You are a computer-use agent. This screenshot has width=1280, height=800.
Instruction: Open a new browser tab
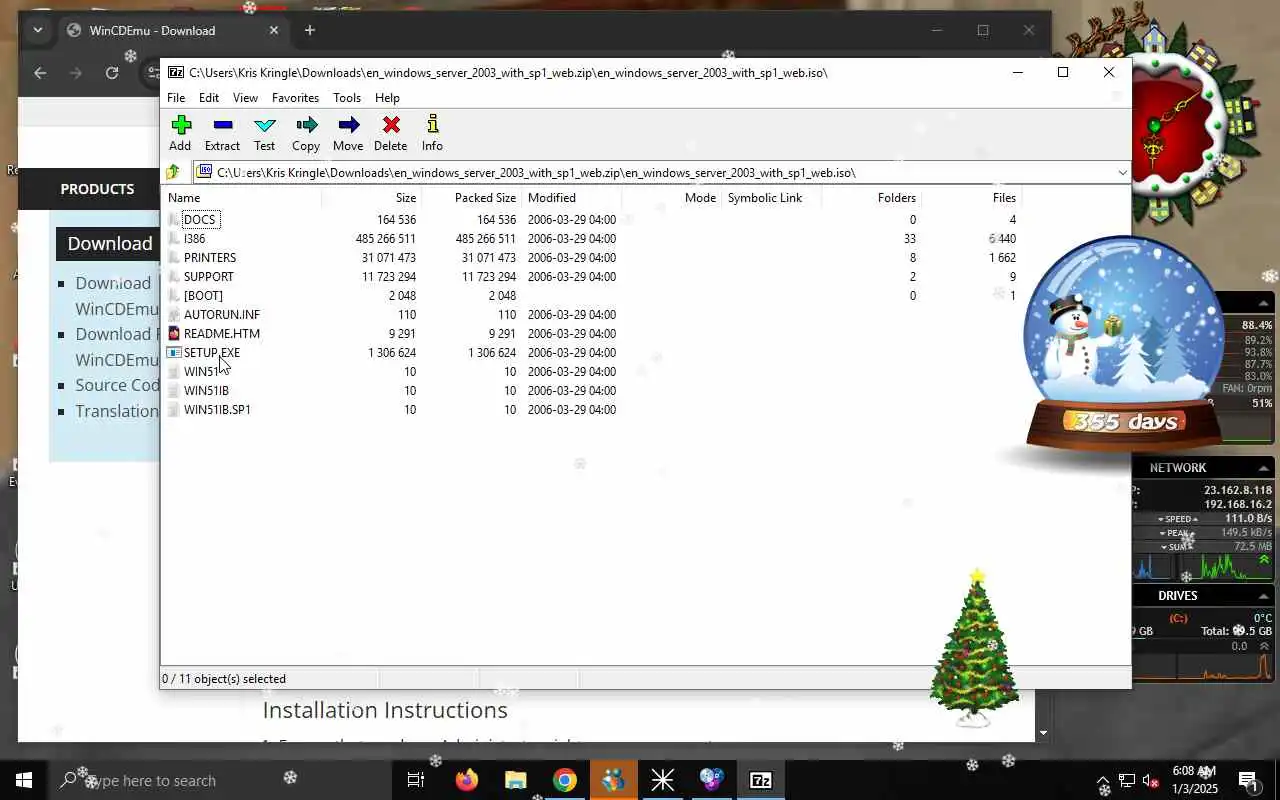coord(310,30)
